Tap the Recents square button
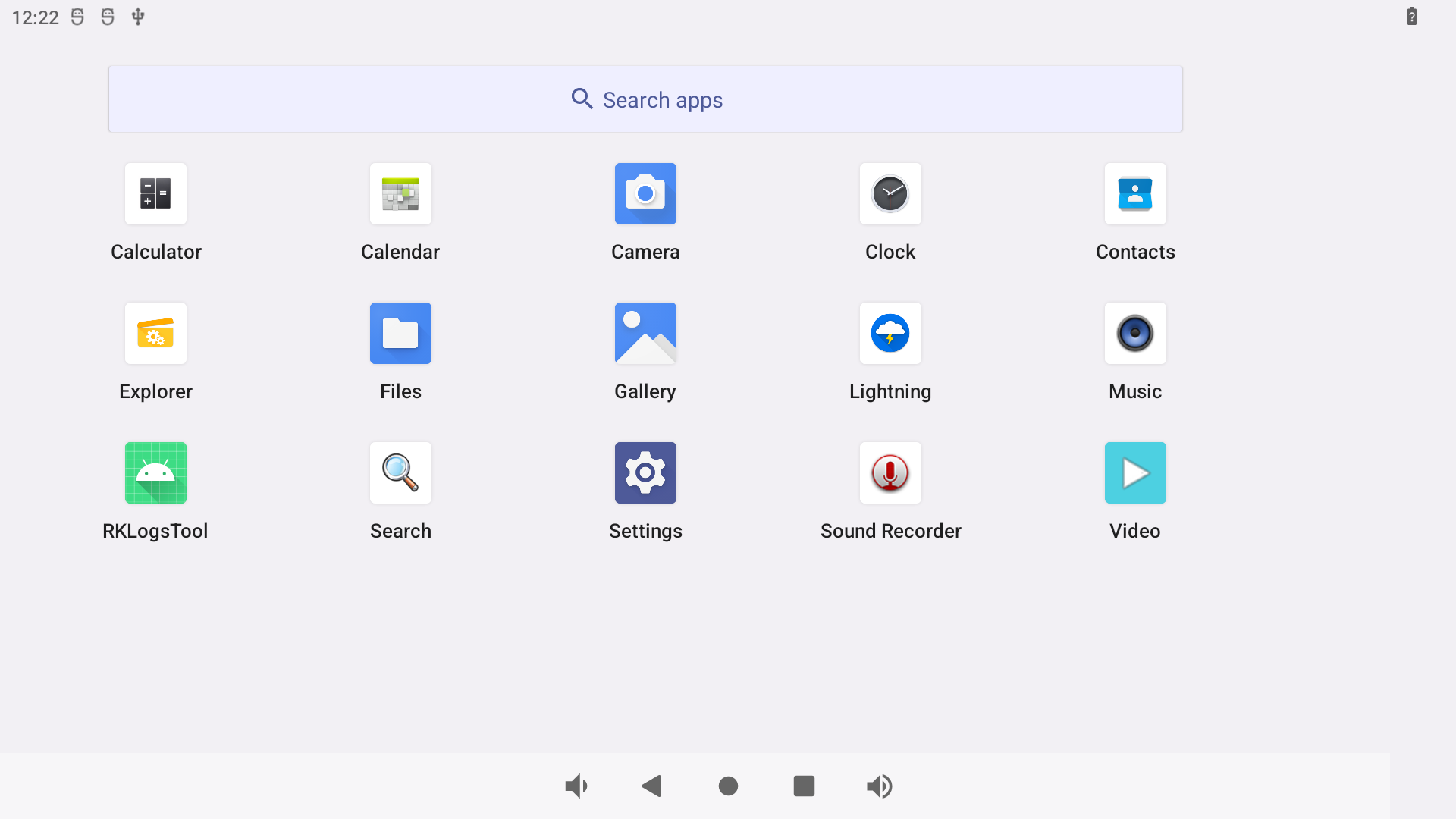Viewport: 1456px width, 819px height. click(x=804, y=786)
